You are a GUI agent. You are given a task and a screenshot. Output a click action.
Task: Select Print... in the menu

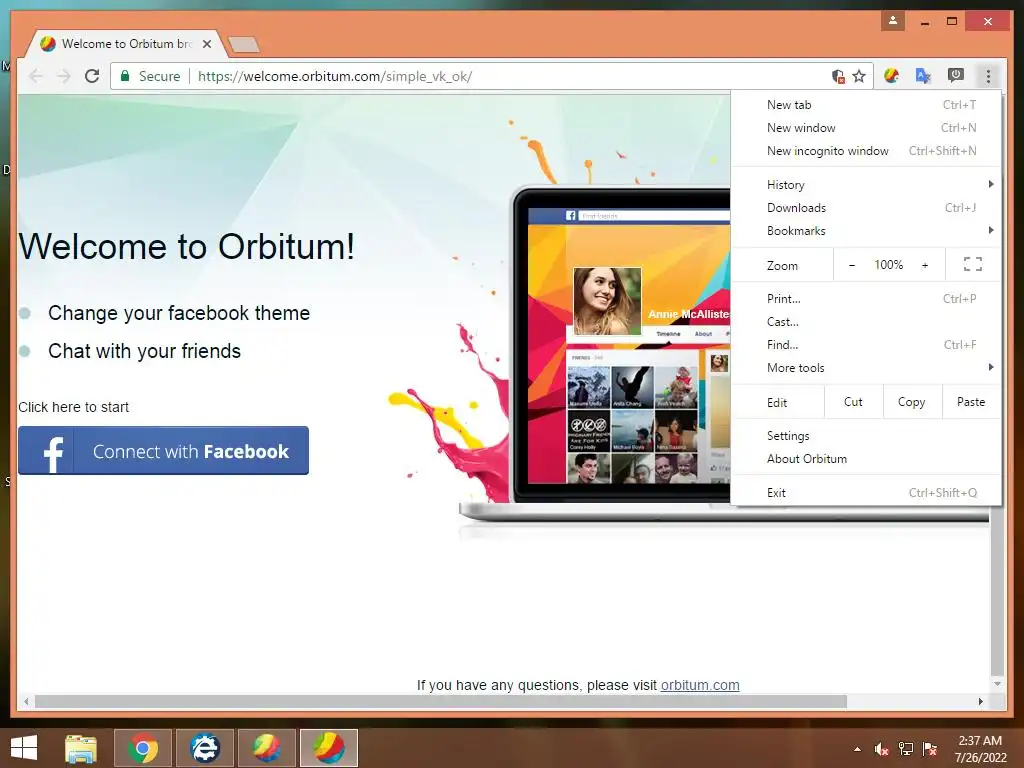click(866, 299)
